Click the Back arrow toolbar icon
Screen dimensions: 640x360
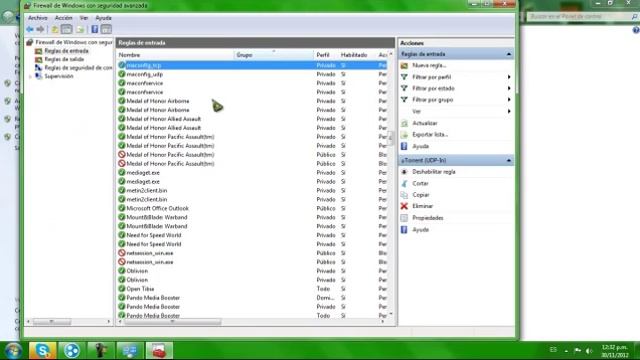(x=30, y=29)
